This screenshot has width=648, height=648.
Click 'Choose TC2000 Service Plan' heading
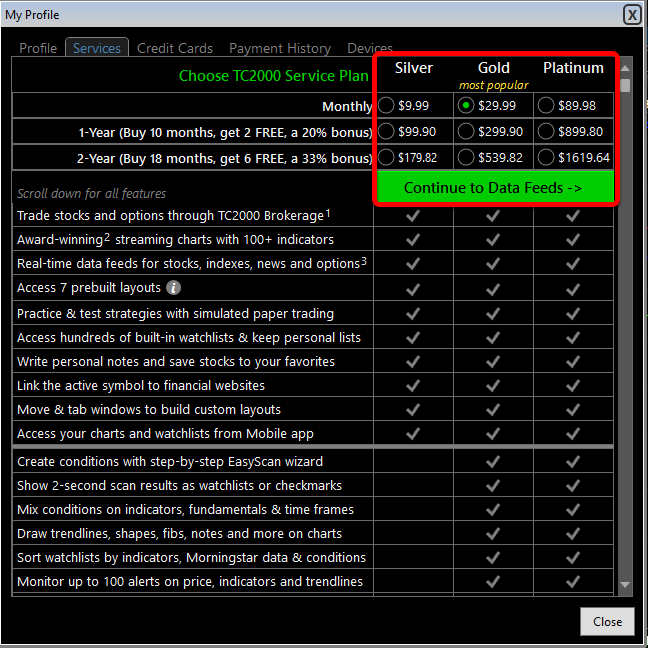pos(274,76)
